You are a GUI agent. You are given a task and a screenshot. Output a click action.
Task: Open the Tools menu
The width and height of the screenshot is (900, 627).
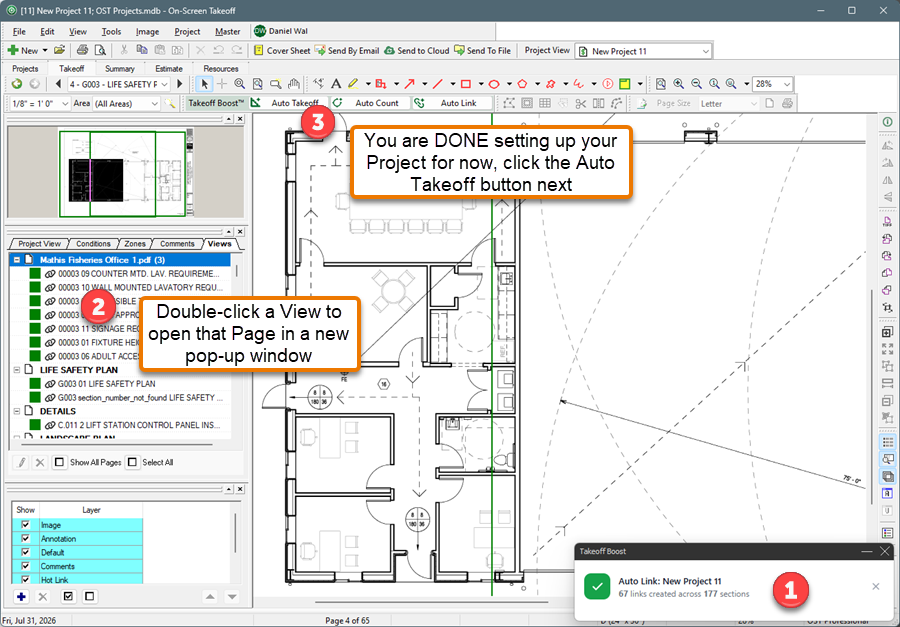pos(111,32)
